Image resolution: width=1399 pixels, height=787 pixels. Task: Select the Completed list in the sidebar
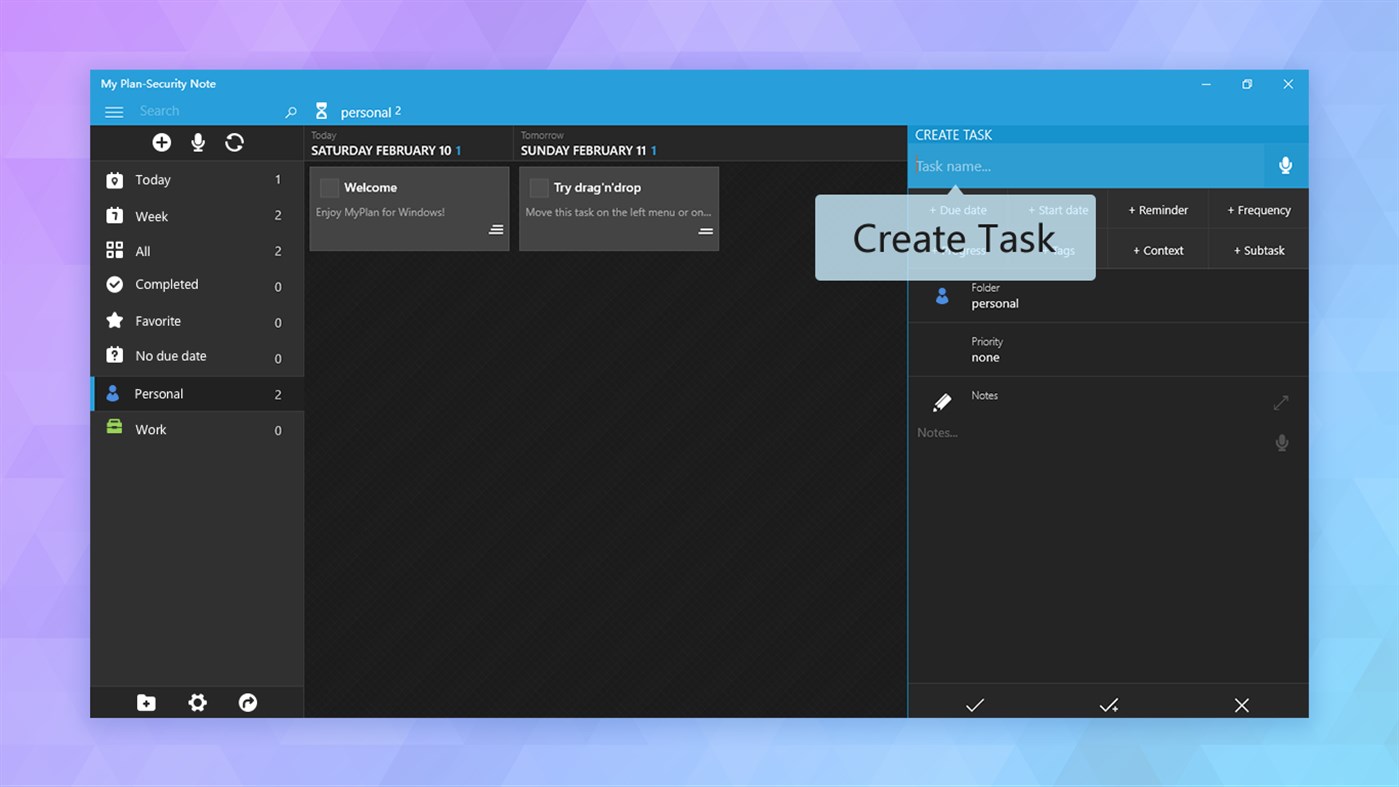tap(166, 284)
